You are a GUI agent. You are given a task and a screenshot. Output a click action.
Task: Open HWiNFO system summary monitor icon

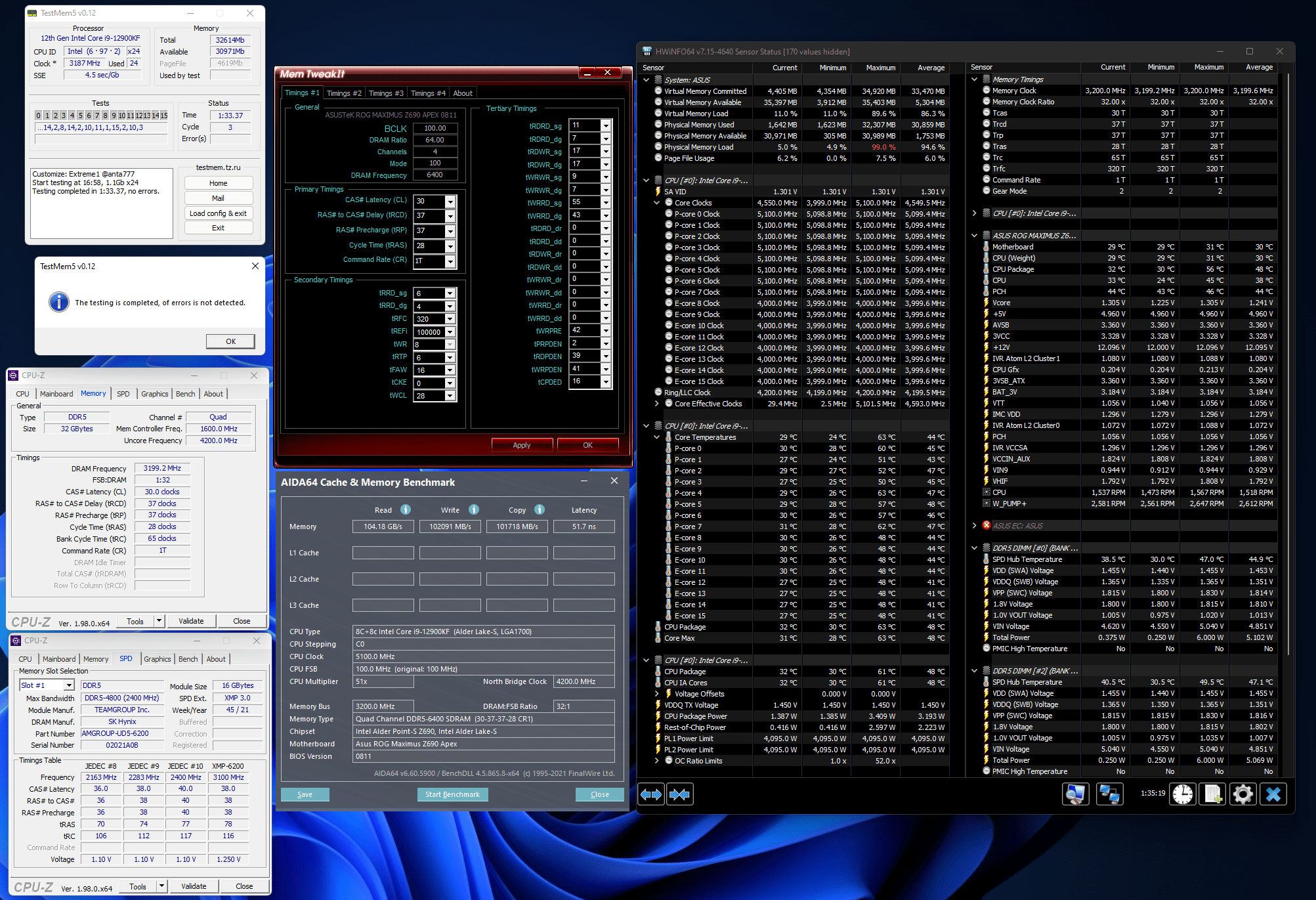coord(1075,794)
